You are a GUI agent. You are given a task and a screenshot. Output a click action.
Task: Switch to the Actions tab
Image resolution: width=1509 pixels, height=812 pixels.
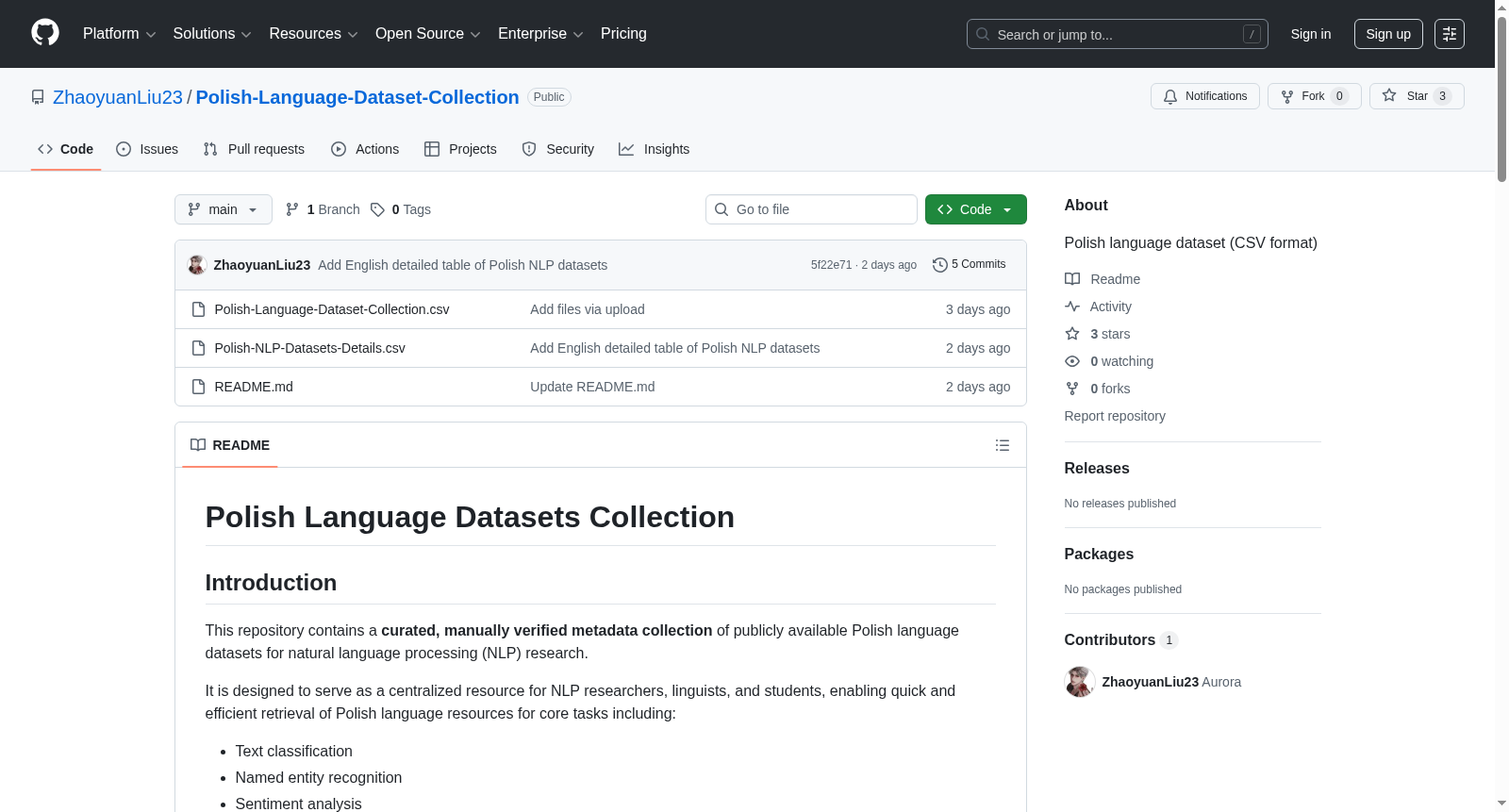coord(365,149)
